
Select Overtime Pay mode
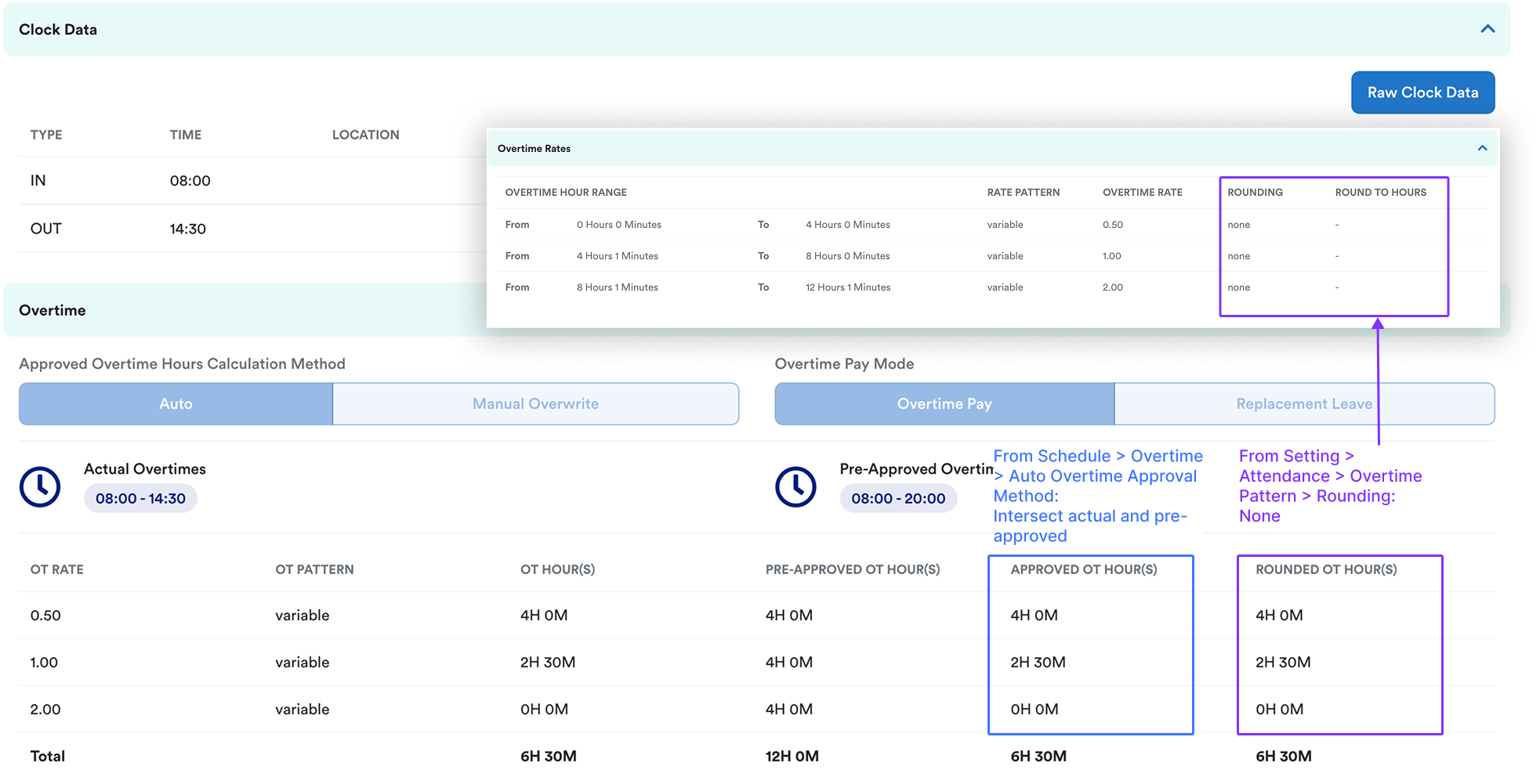coord(944,403)
